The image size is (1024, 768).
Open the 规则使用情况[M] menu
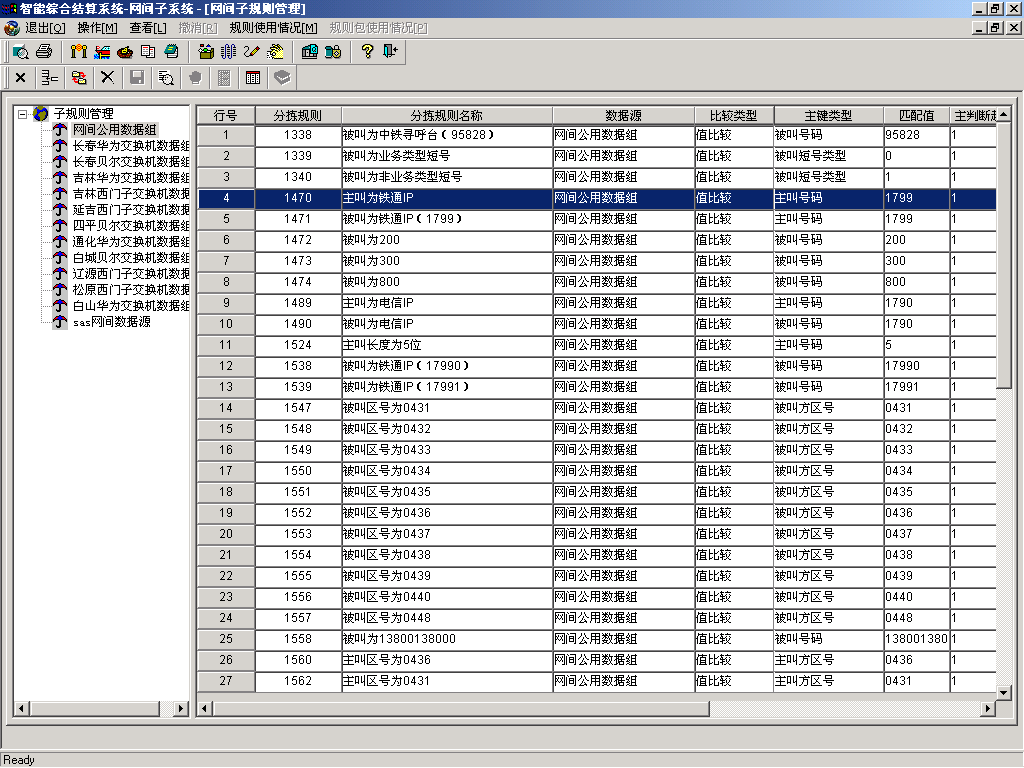(x=273, y=27)
